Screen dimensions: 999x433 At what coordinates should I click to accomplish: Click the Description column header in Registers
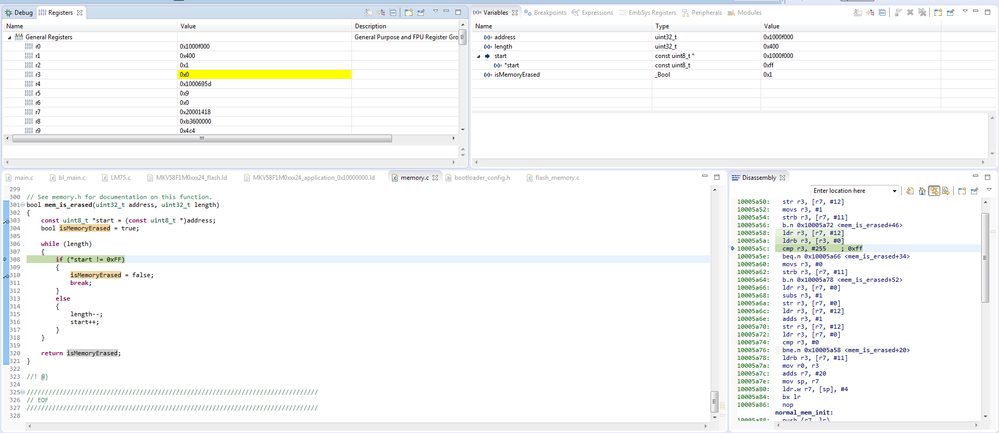[406, 27]
